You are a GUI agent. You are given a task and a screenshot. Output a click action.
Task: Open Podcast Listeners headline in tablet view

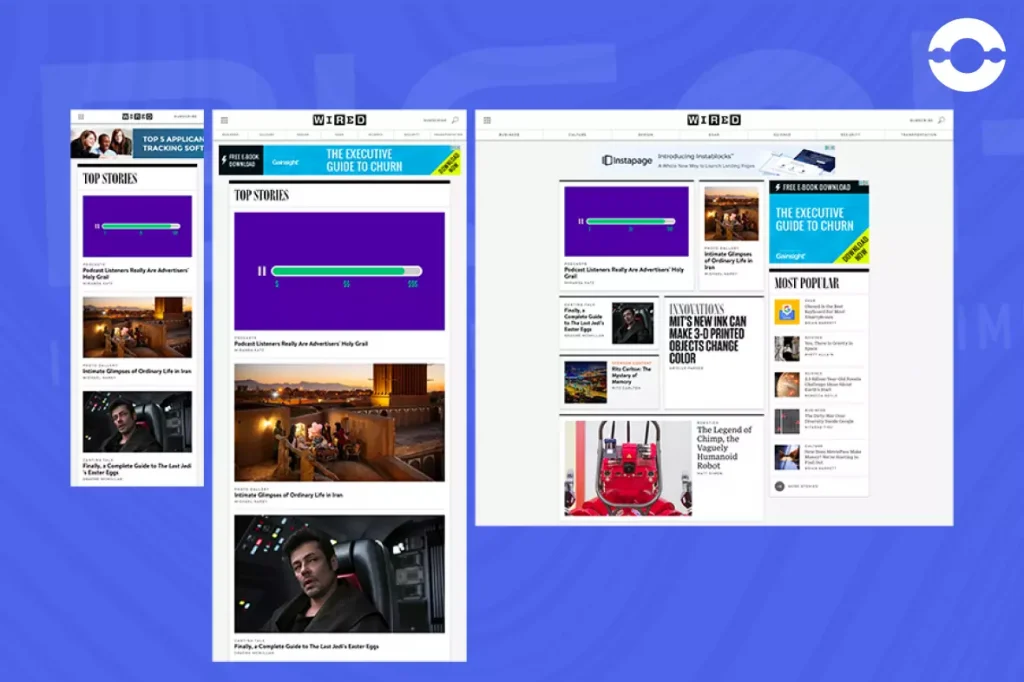coord(301,344)
